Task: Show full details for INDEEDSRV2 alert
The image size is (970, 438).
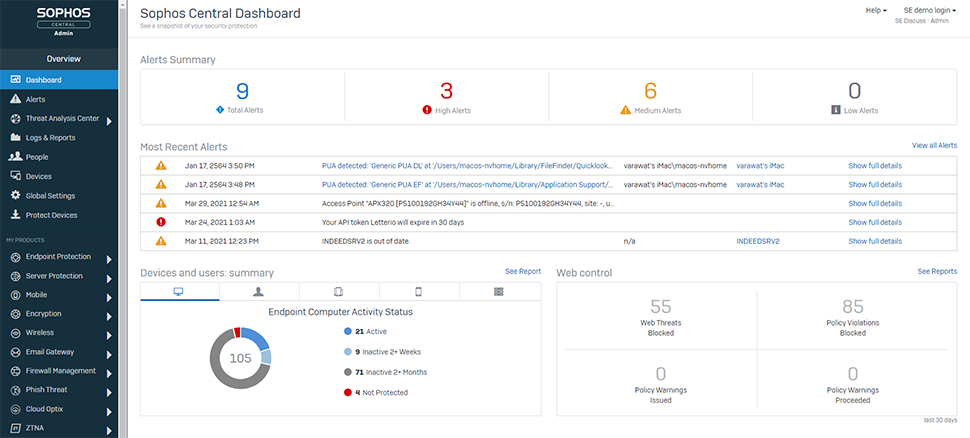Action: [875, 241]
